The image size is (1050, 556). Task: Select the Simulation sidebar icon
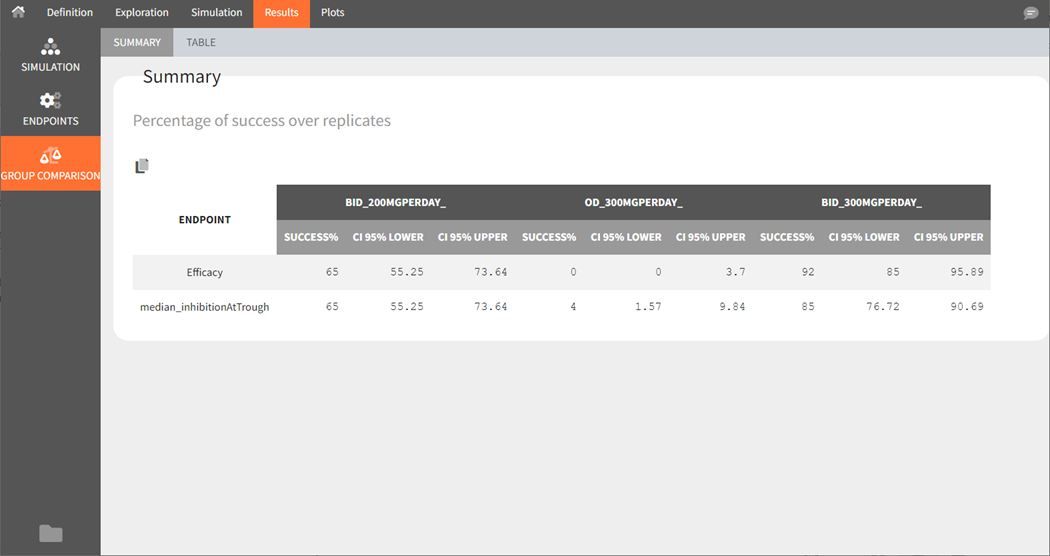(50, 47)
